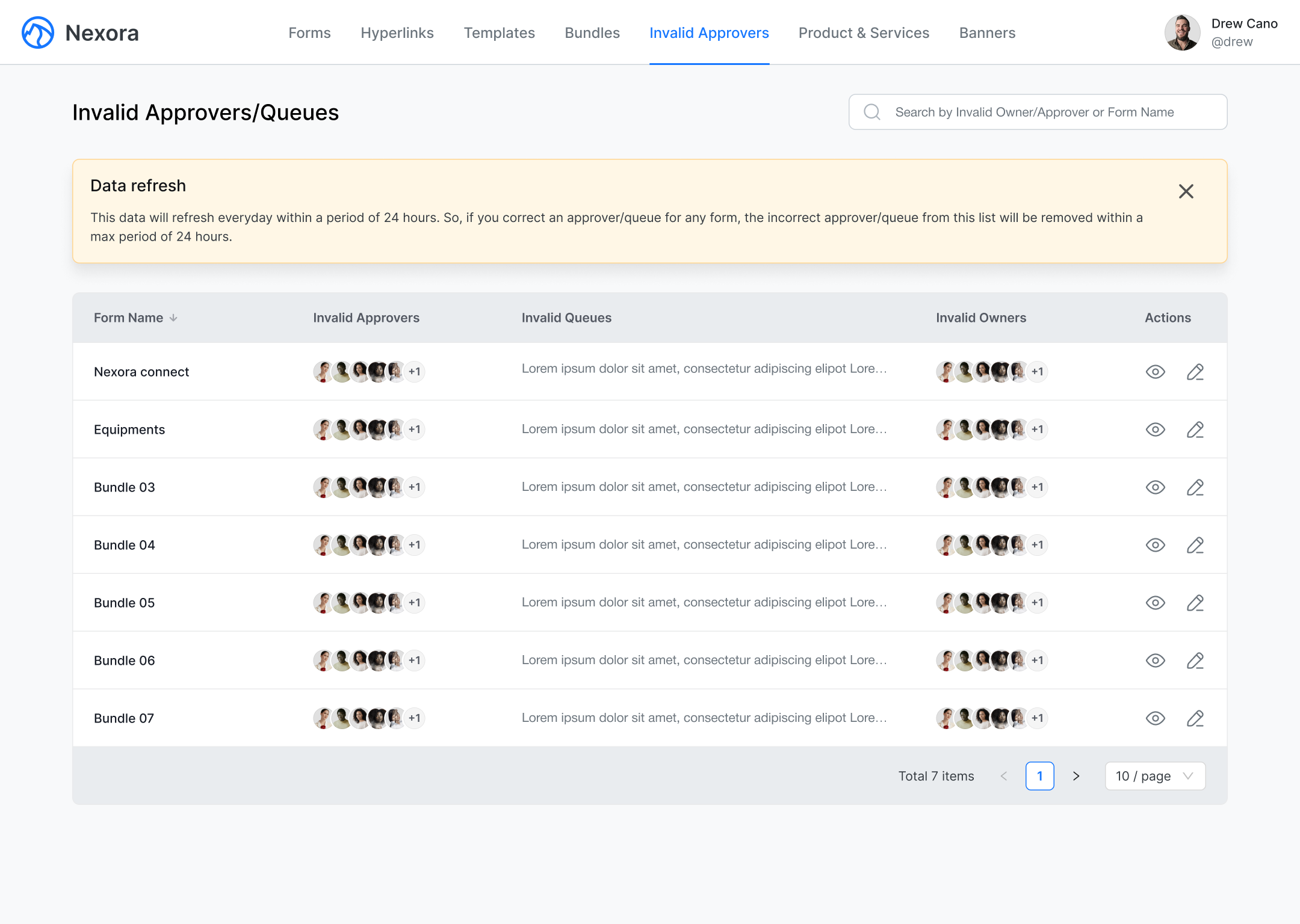This screenshot has width=1300, height=924.
Task: Reveal extra invalid owners on Bundle 03
Action: [x=1038, y=487]
